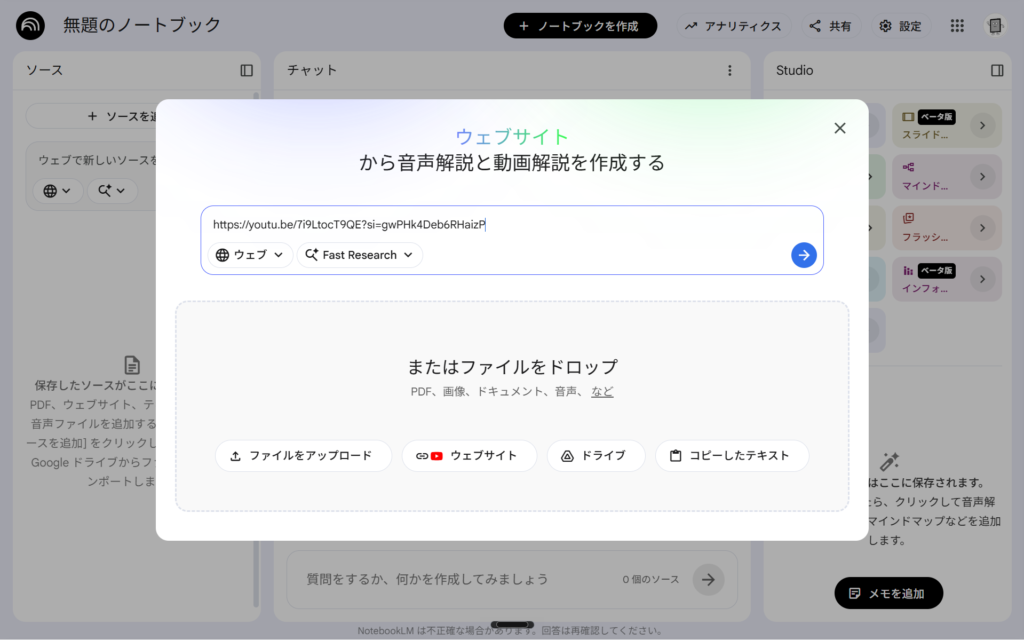Open the ウェブ source type dropdown in dialog

249,255
